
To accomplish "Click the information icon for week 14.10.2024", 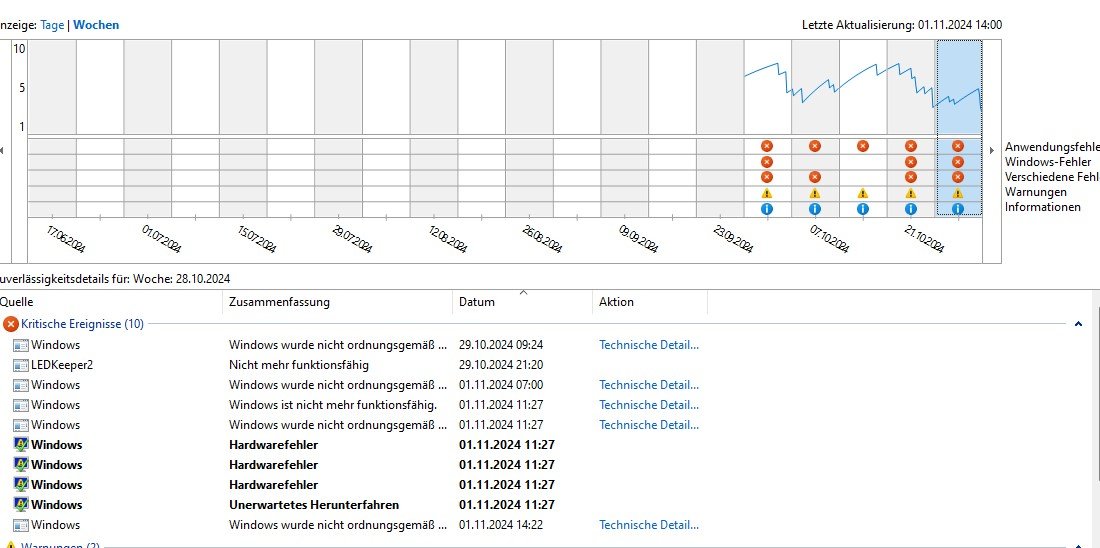I will 863,208.
